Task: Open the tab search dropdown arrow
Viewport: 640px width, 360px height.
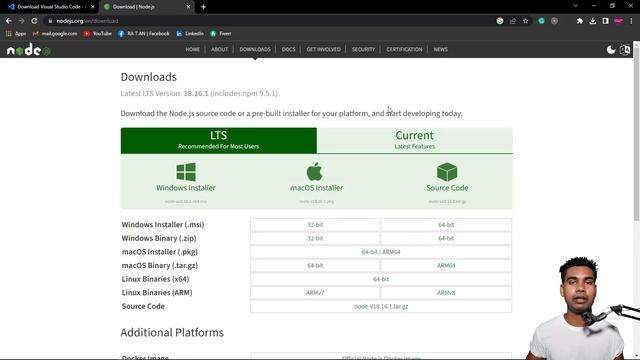Action: click(x=576, y=6)
